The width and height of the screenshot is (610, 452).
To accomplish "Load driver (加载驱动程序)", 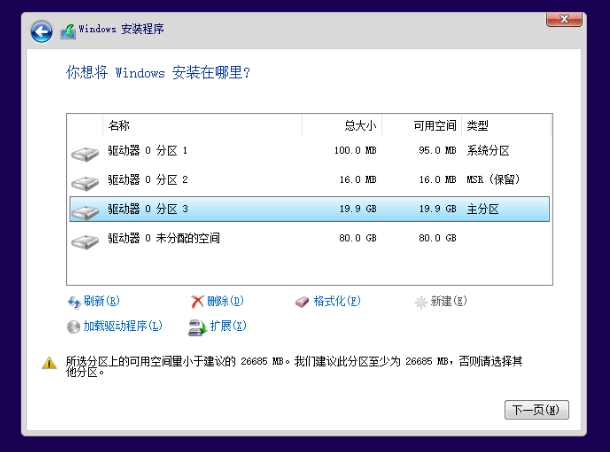I will click(x=113, y=326).
